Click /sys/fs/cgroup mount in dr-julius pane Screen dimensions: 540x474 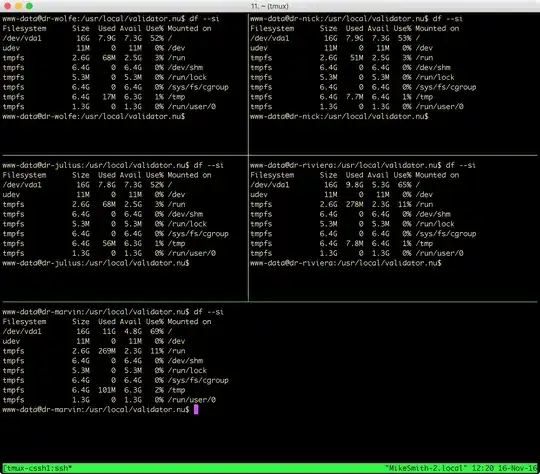[198, 234]
